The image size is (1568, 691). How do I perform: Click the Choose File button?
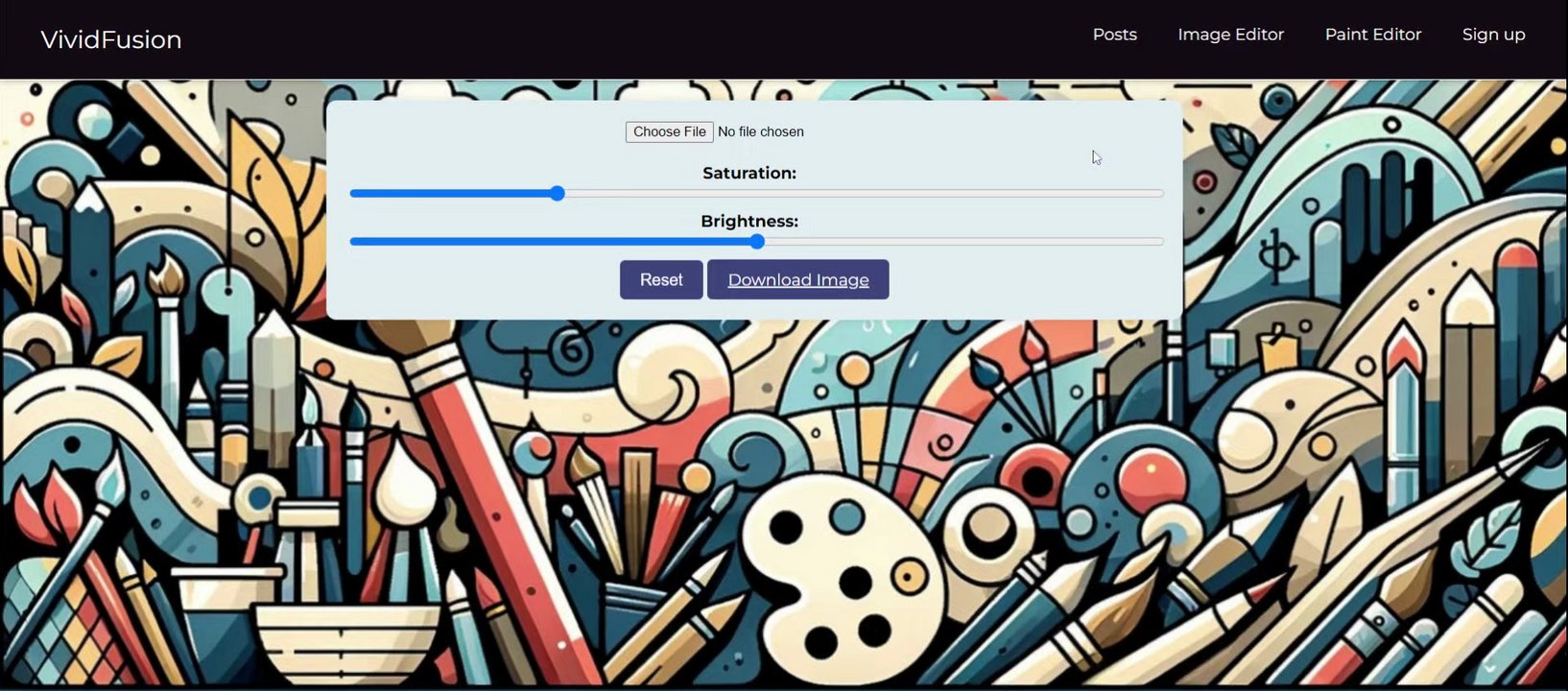click(669, 131)
